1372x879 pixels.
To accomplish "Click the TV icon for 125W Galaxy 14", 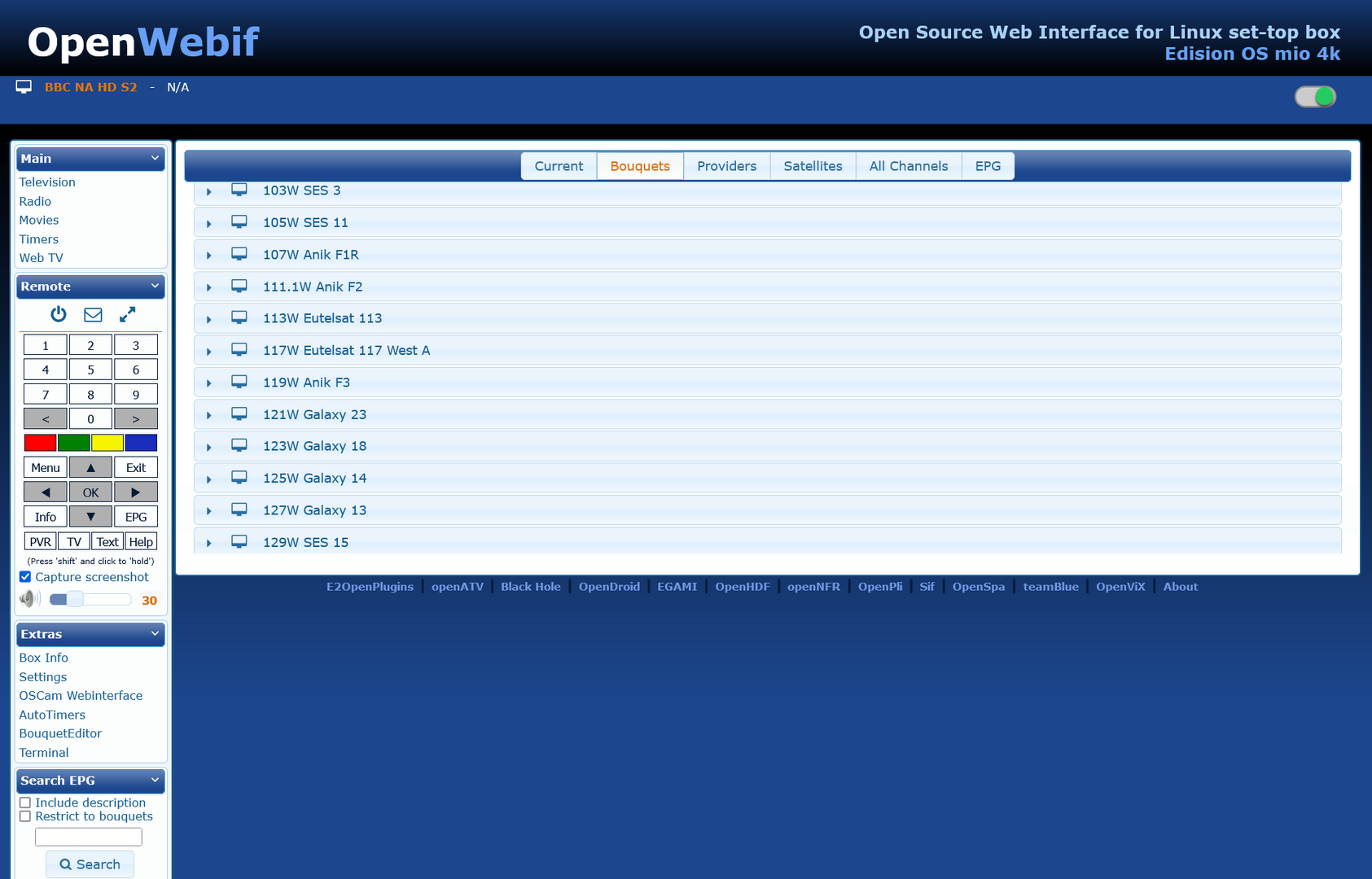I will pos(239,477).
